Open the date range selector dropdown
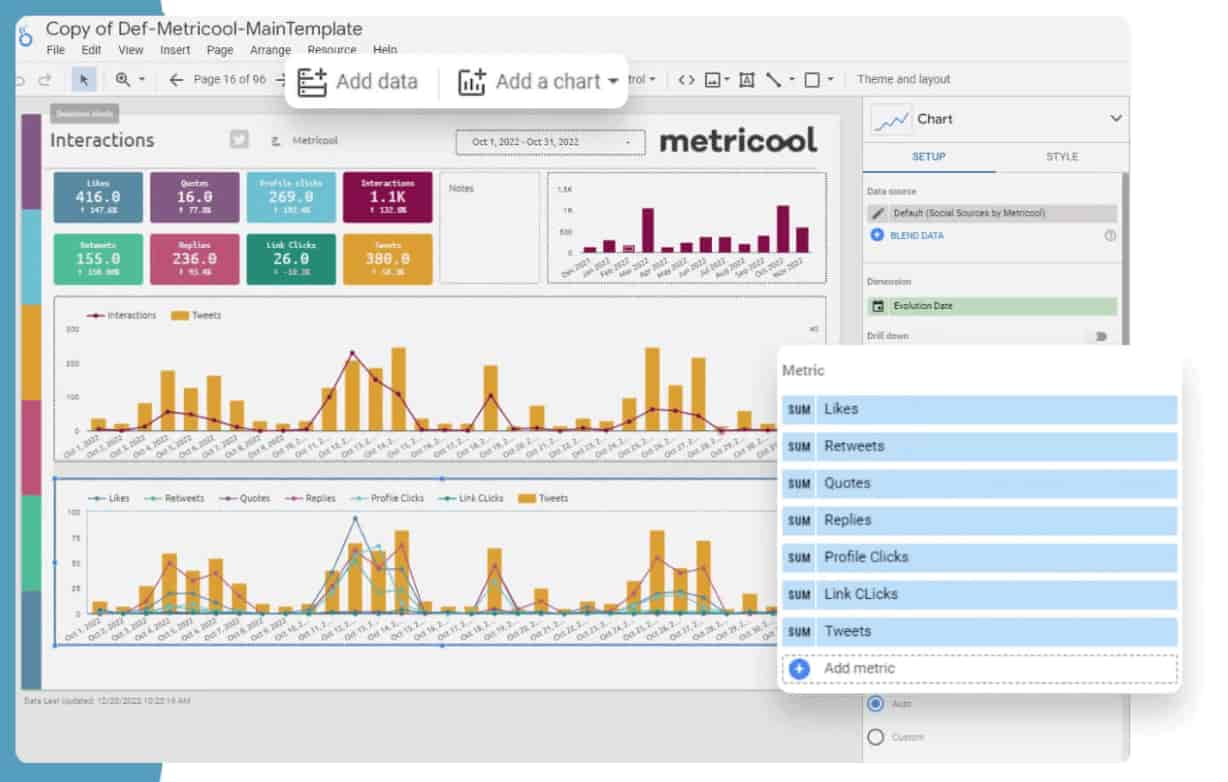Screen dimensions: 1228x782 point(549,142)
